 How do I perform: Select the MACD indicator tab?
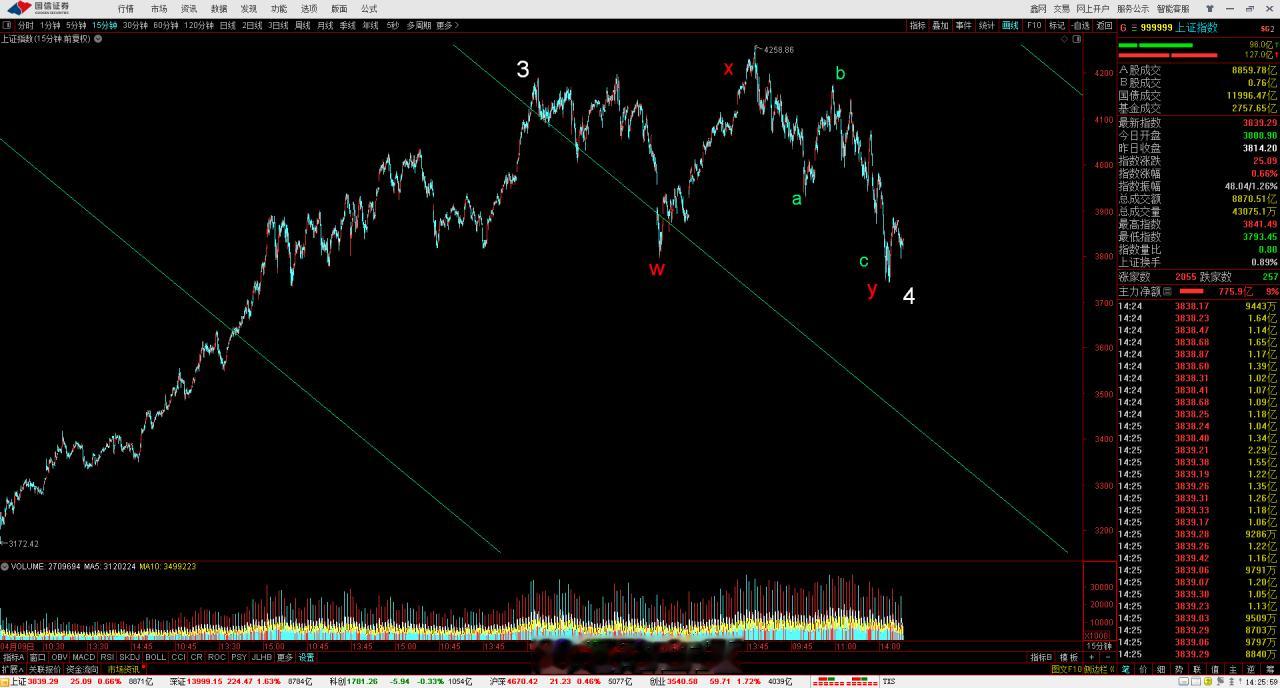[x=84, y=657]
